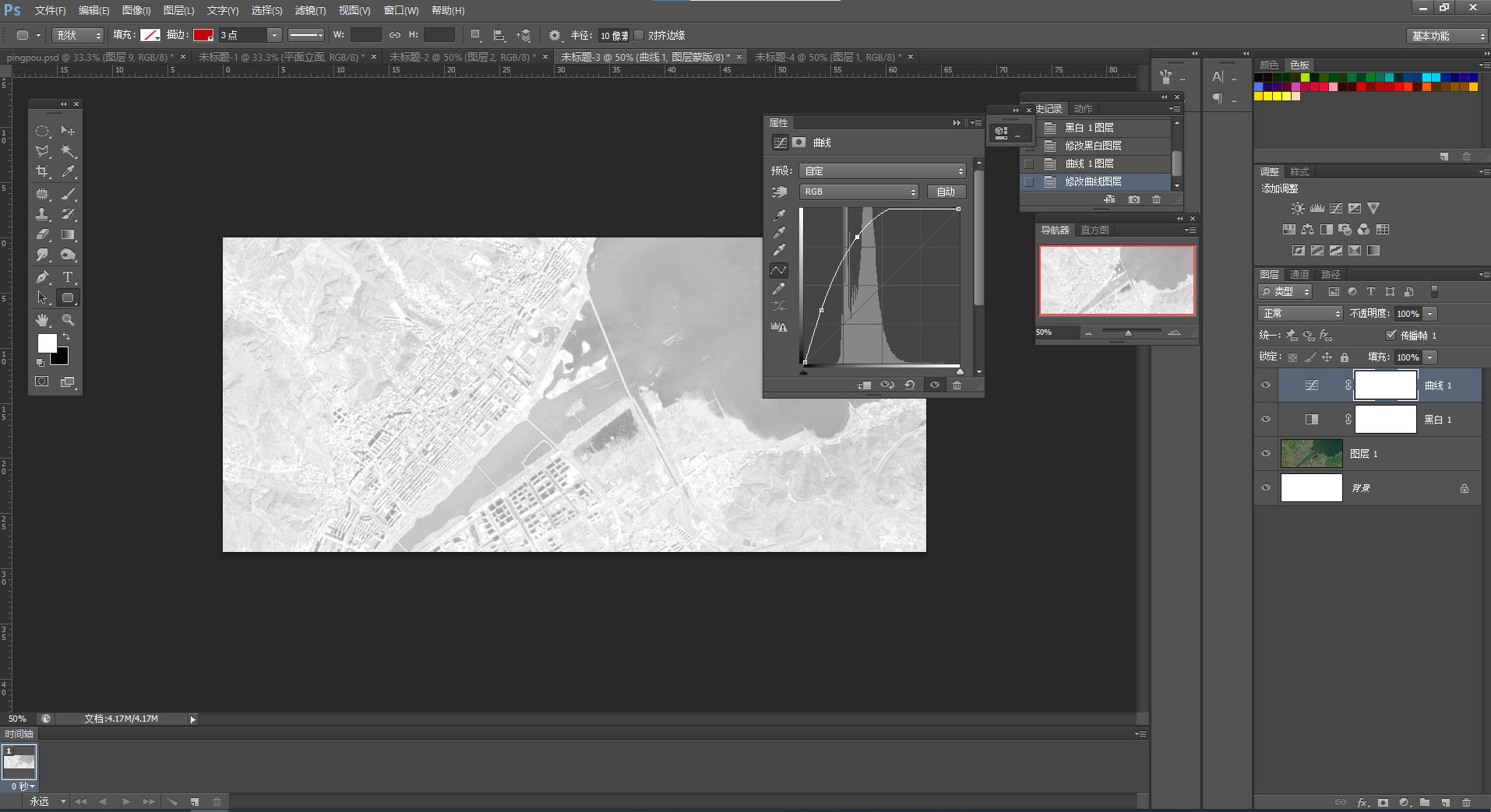Select the 黑白 1 图层 history state
The width and height of the screenshot is (1491, 812).
coord(1089,128)
